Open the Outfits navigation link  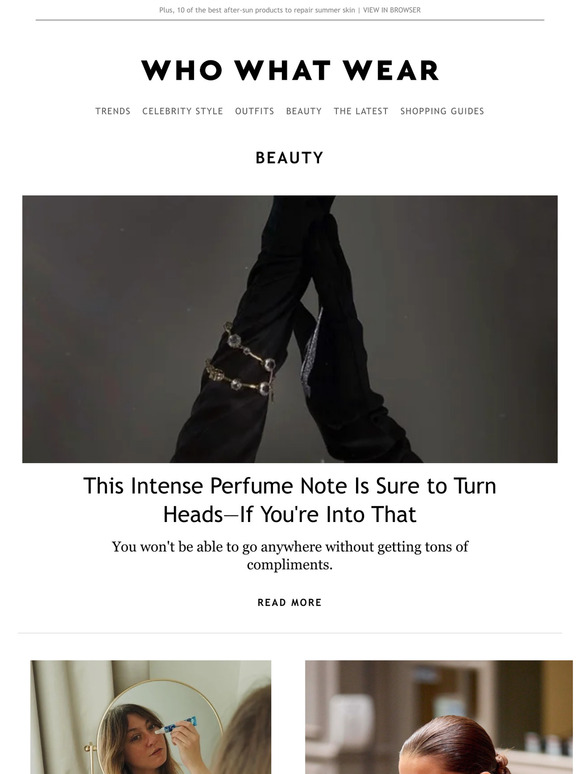[x=254, y=111]
